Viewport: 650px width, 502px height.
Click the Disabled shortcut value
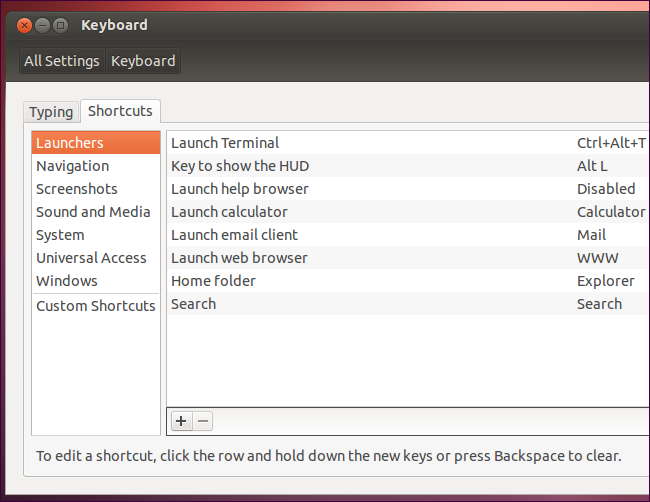click(x=606, y=189)
